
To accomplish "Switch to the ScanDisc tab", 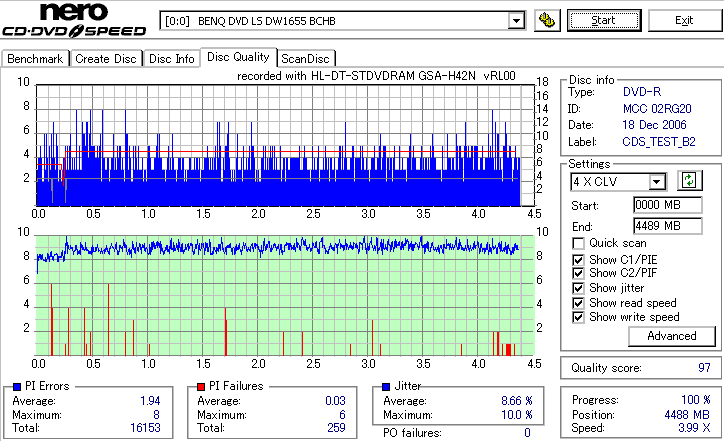I will pyautogui.click(x=305, y=59).
